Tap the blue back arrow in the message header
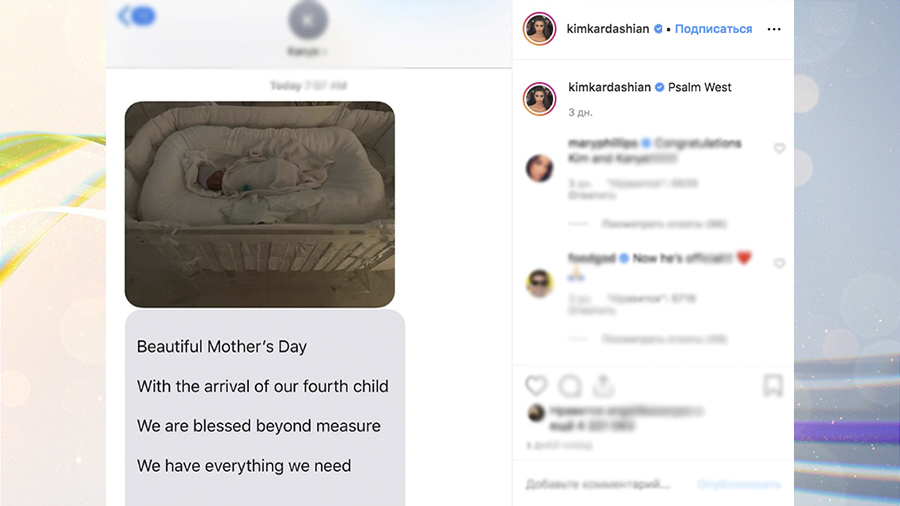Image resolution: width=900 pixels, height=506 pixels. click(137, 15)
